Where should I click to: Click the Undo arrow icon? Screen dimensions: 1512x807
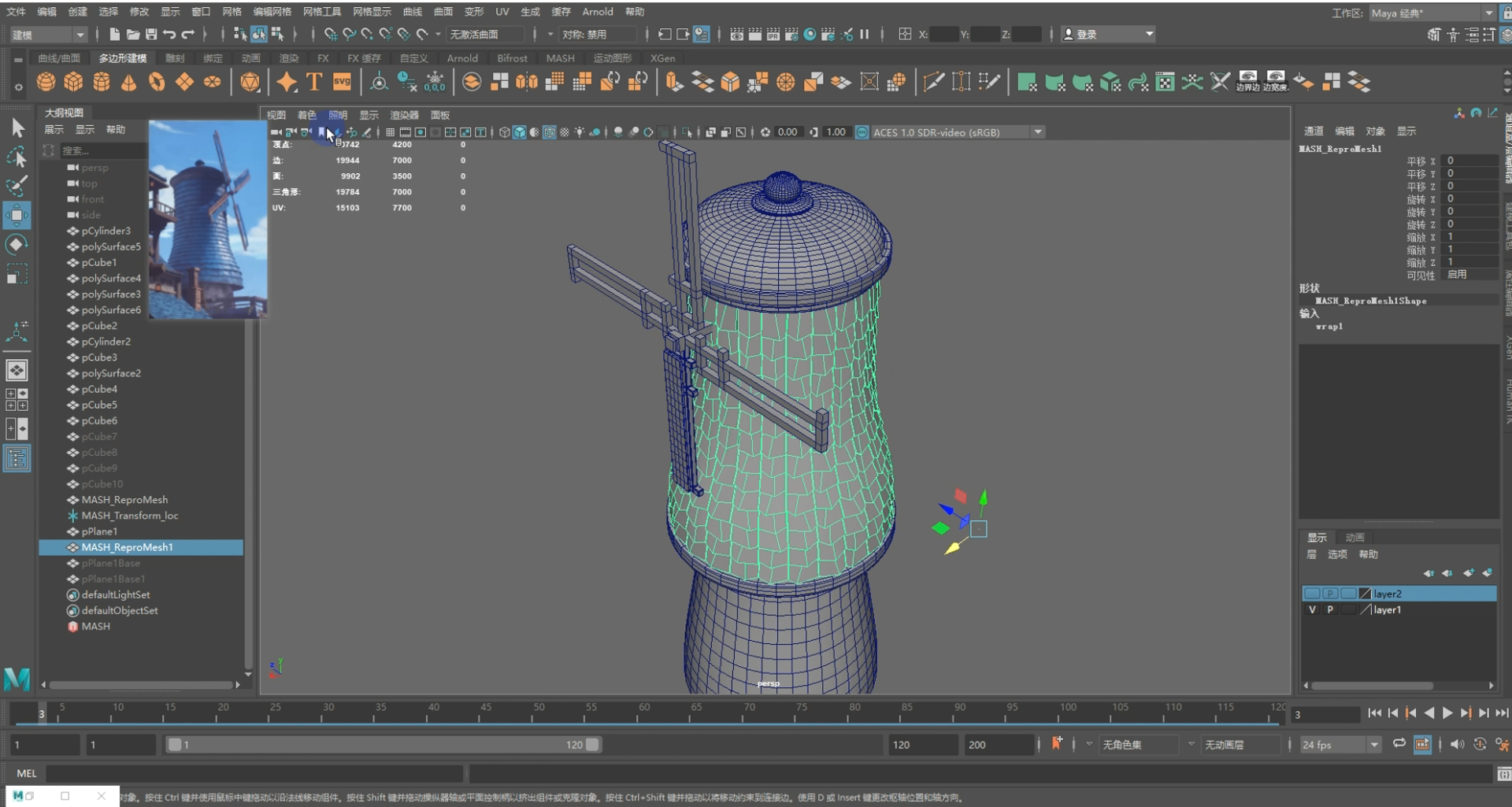[169, 34]
